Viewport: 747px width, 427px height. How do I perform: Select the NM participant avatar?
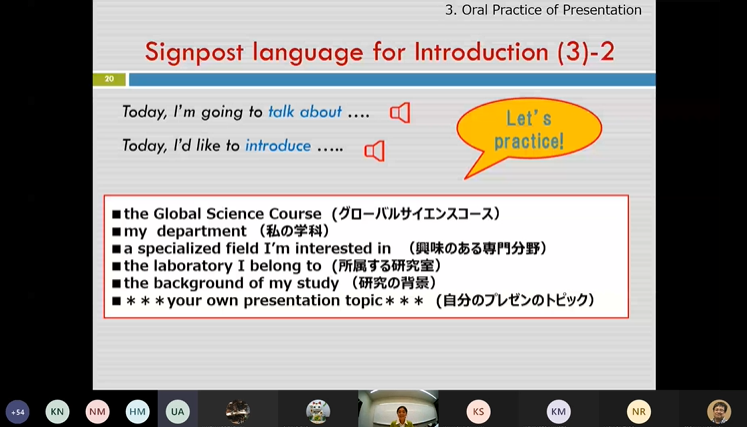97,412
